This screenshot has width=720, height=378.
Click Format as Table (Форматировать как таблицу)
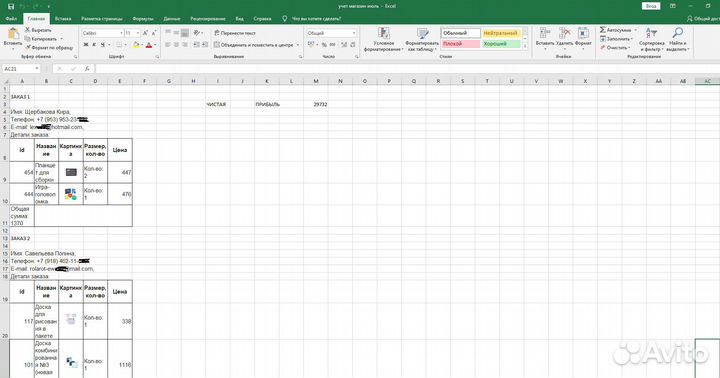coord(422,39)
